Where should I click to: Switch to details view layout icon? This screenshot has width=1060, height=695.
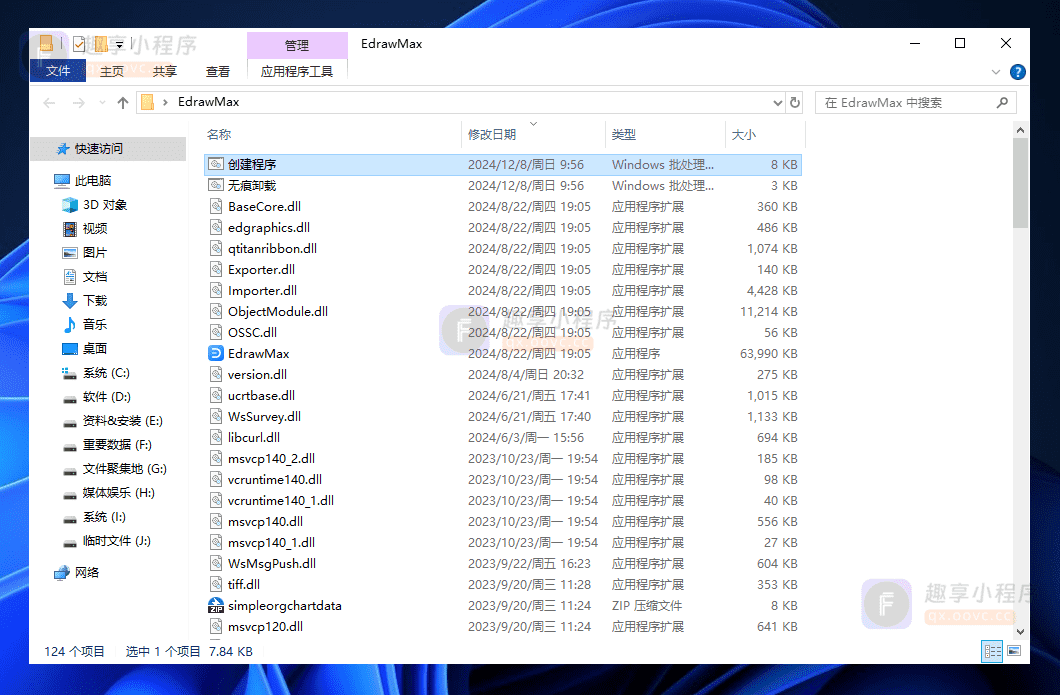[992, 651]
